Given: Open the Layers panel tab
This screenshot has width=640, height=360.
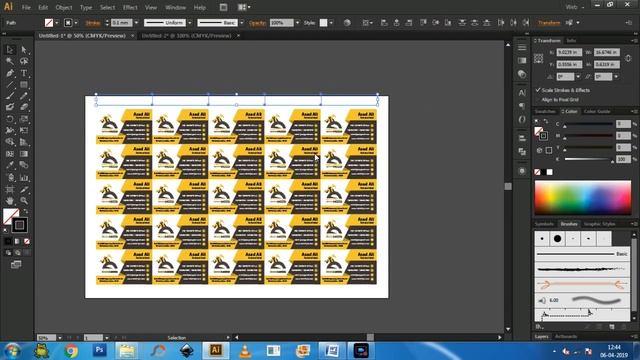Looking at the screenshot, I should pos(542,337).
